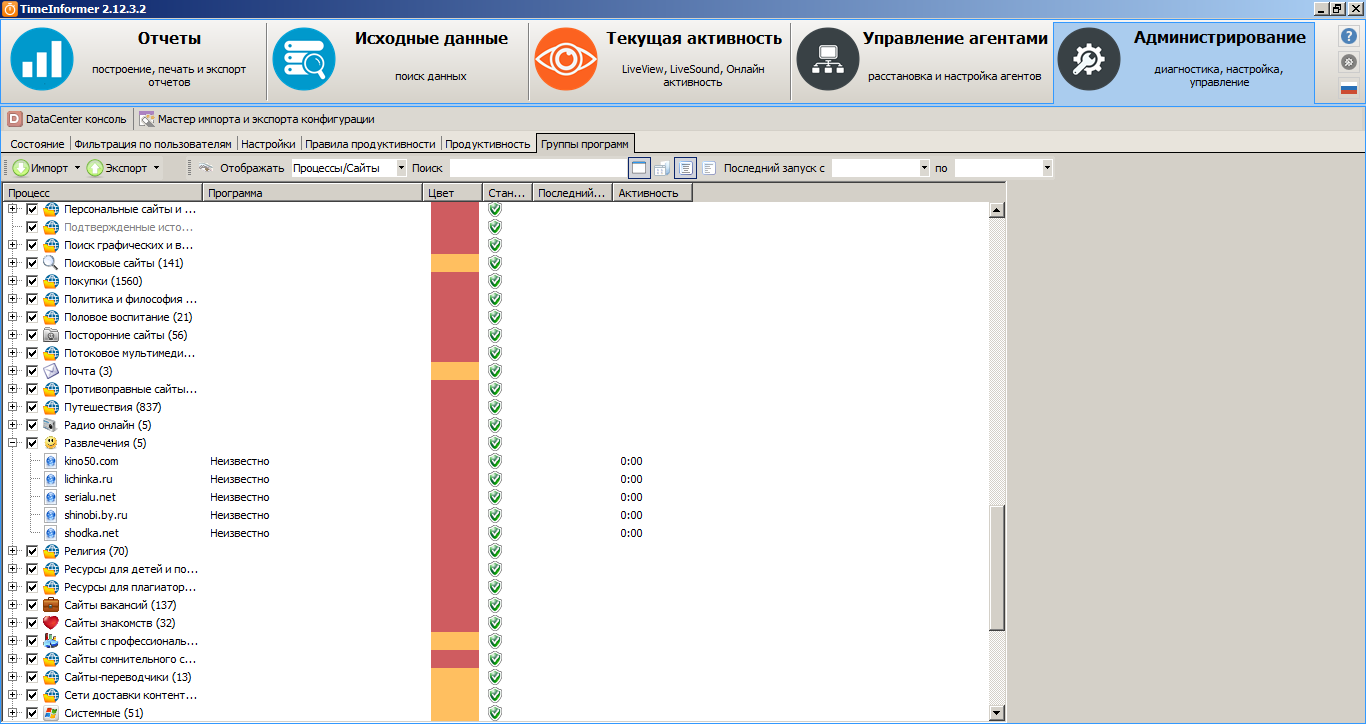Screen dimensions: 1366x724
Task: Open DataCenter консоль
Action: tap(67, 119)
